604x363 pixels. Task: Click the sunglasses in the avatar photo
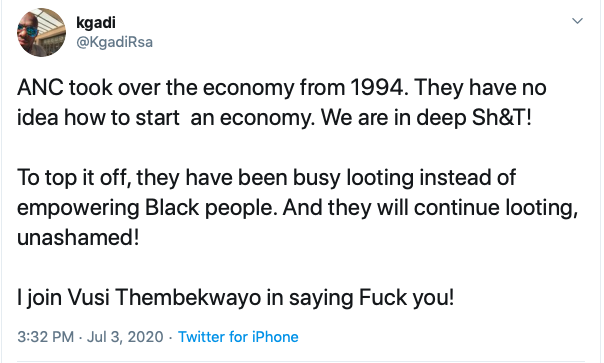click(28, 30)
